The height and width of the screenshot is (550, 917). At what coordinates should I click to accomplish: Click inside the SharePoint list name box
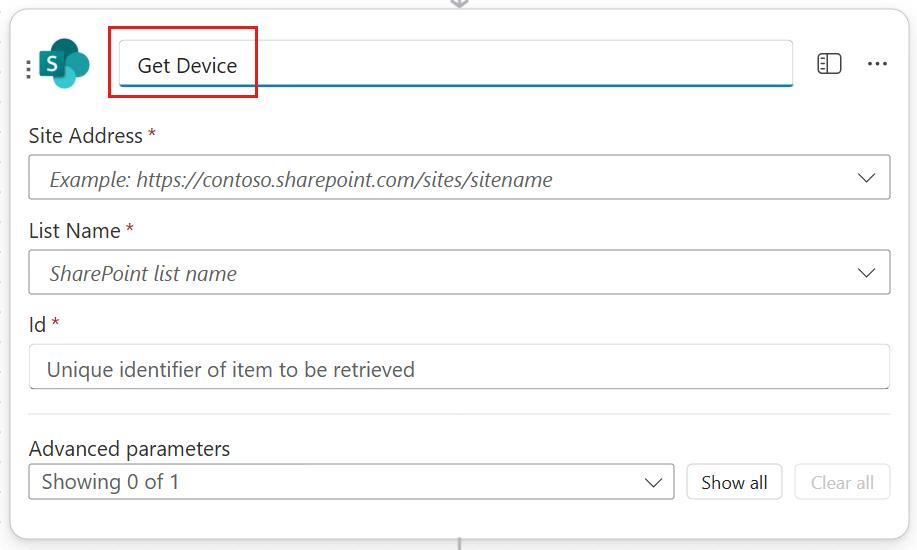click(x=440, y=273)
